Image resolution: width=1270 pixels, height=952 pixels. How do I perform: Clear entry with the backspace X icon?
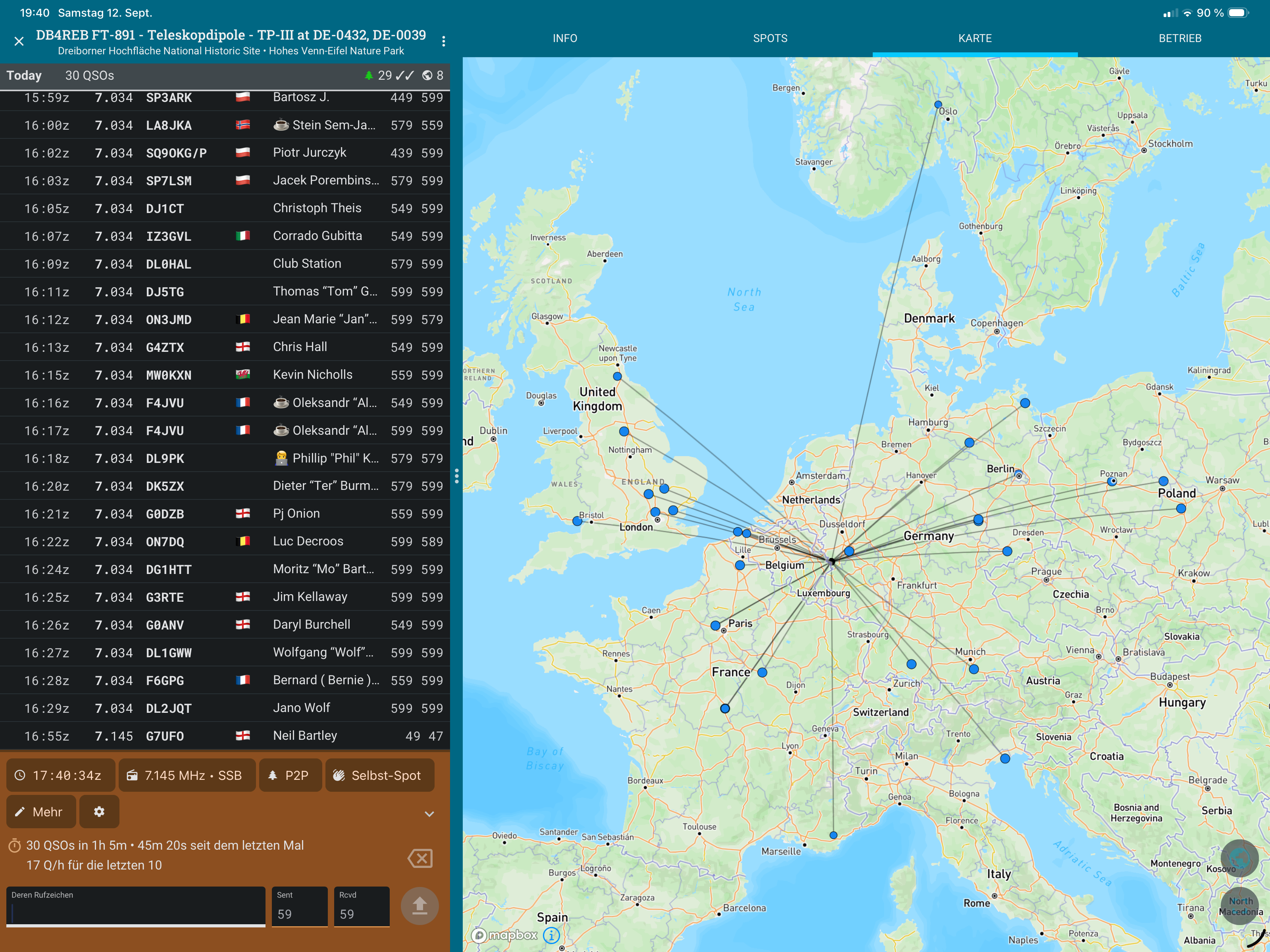pyautogui.click(x=420, y=858)
